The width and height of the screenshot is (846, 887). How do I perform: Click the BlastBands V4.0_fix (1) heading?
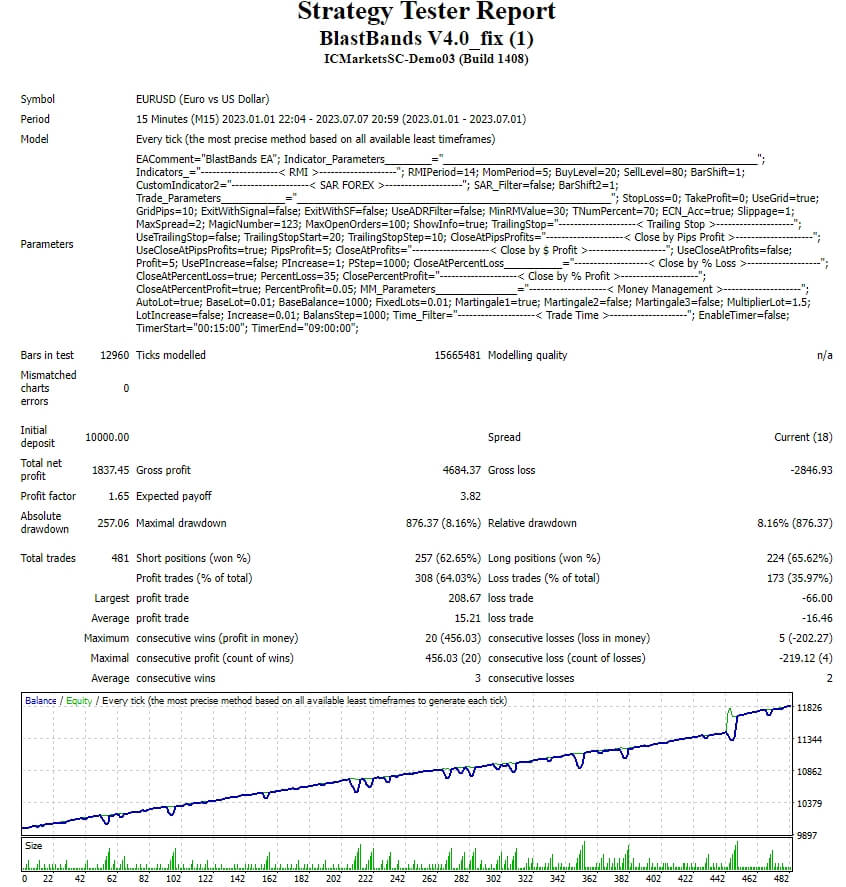coord(426,39)
